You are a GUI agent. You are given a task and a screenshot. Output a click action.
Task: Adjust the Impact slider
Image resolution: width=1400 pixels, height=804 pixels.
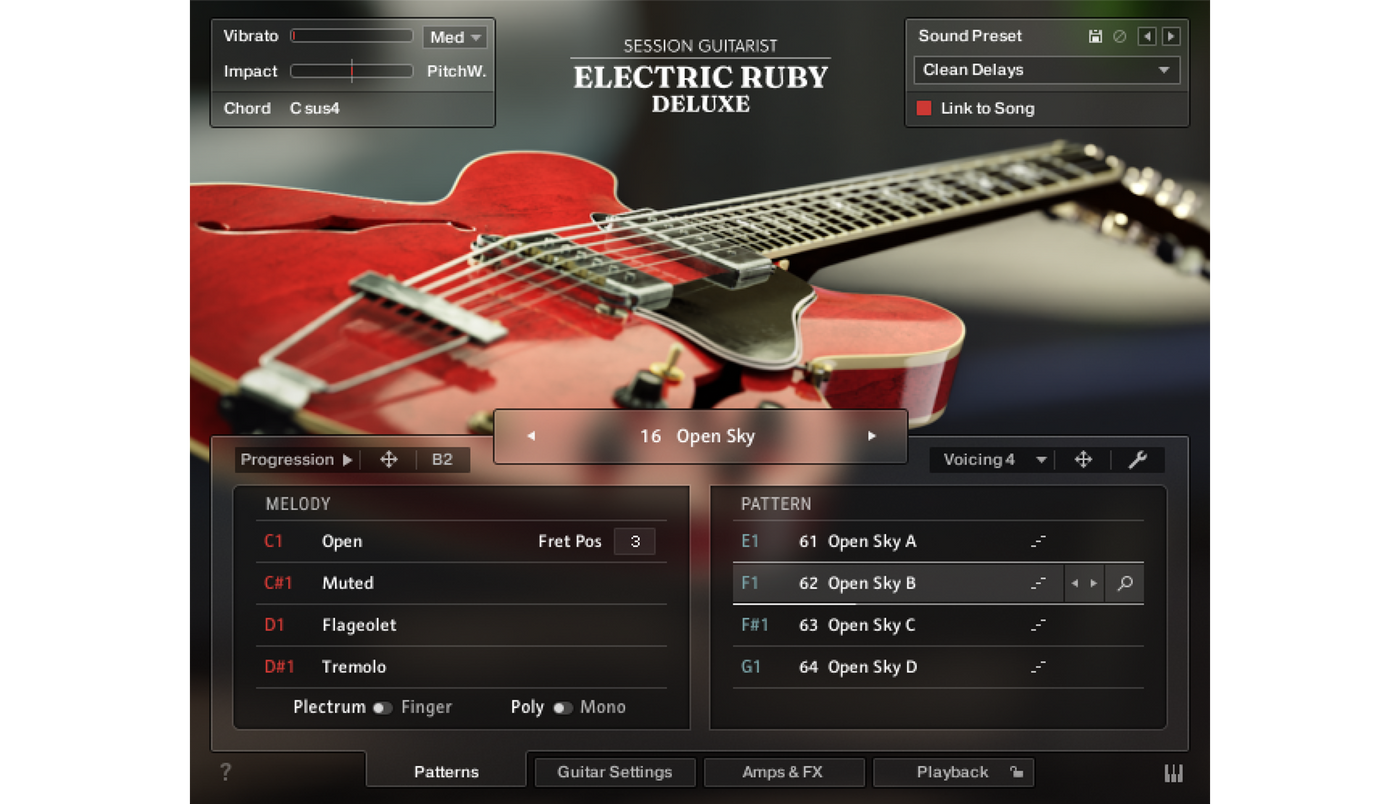tap(352, 71)
